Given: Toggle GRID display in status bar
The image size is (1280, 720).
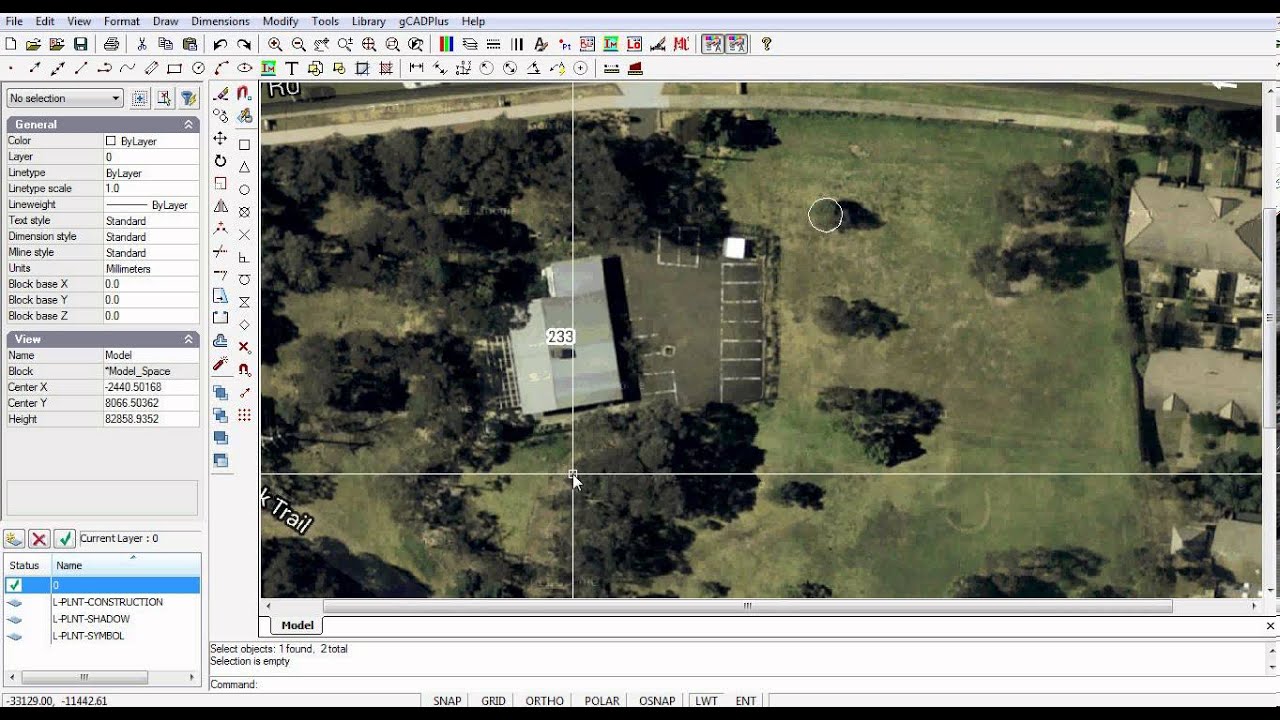Looking at the screenshot, I should (494, 701).
